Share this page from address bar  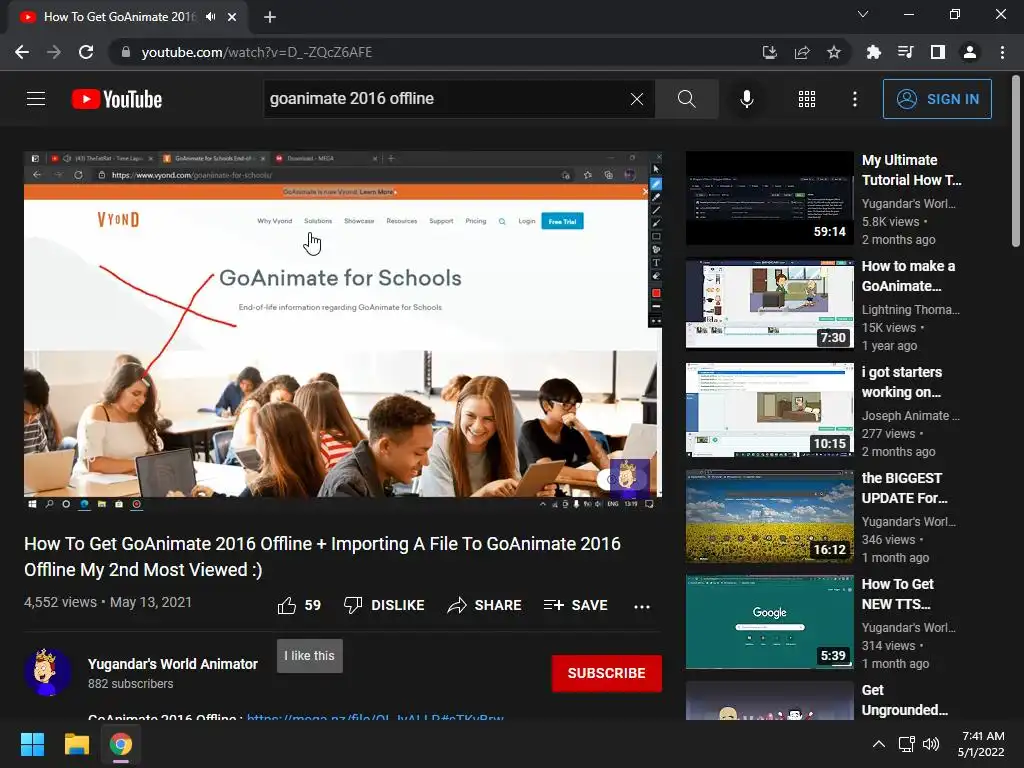(x=802, y=52)
